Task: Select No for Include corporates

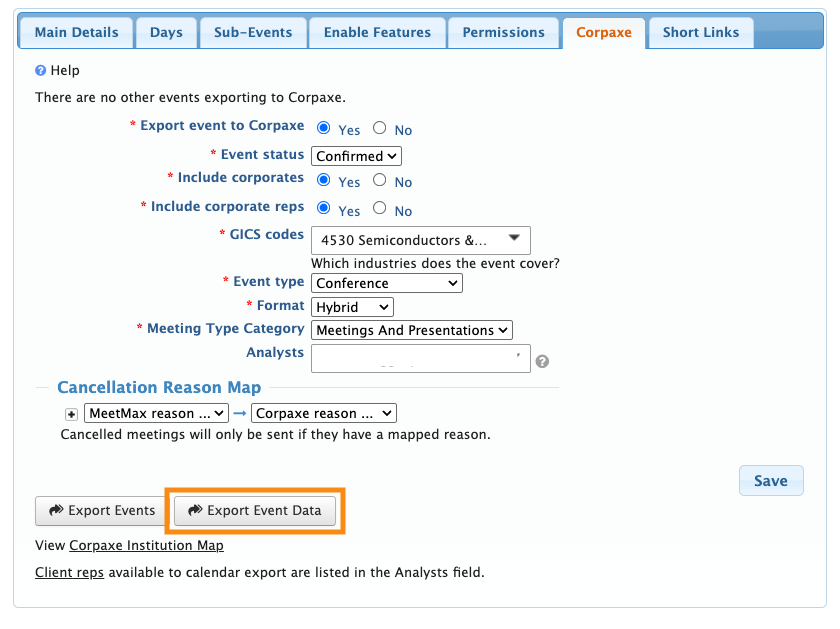Action: [380, 181]
